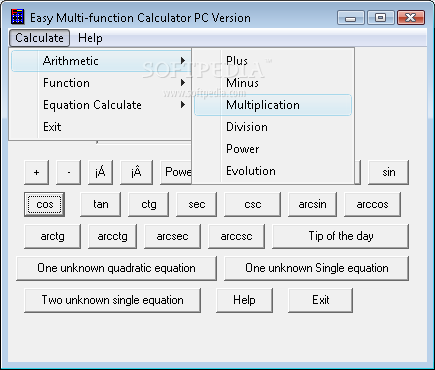Close the calculator window
Viewport: 435px width, 370px height.
coord(411,18)
